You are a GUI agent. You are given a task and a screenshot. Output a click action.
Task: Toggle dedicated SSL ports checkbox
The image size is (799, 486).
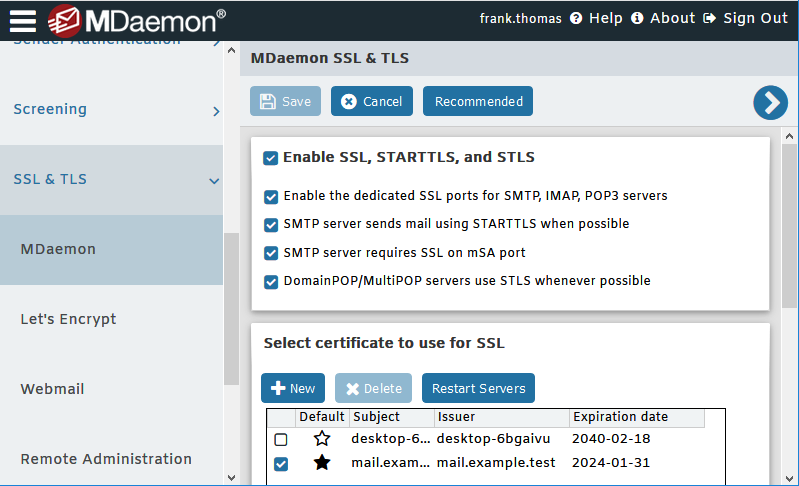click(271, 197)
